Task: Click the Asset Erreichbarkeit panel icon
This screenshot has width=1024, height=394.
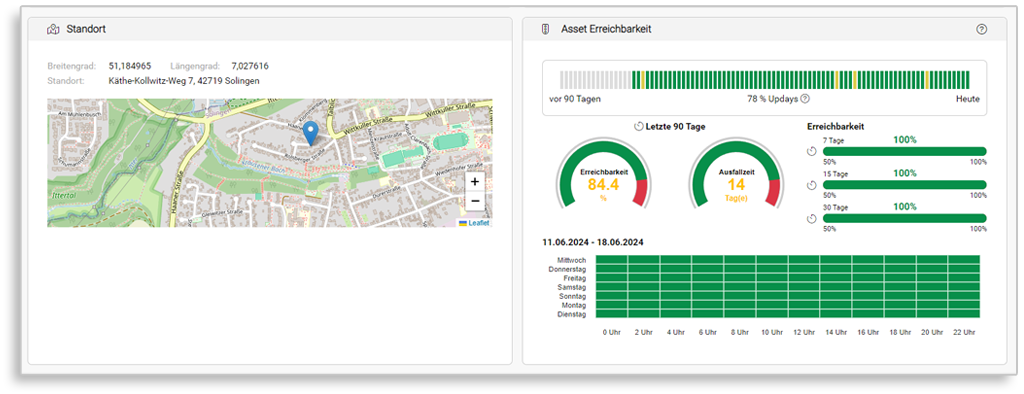Action: (545, 29)
